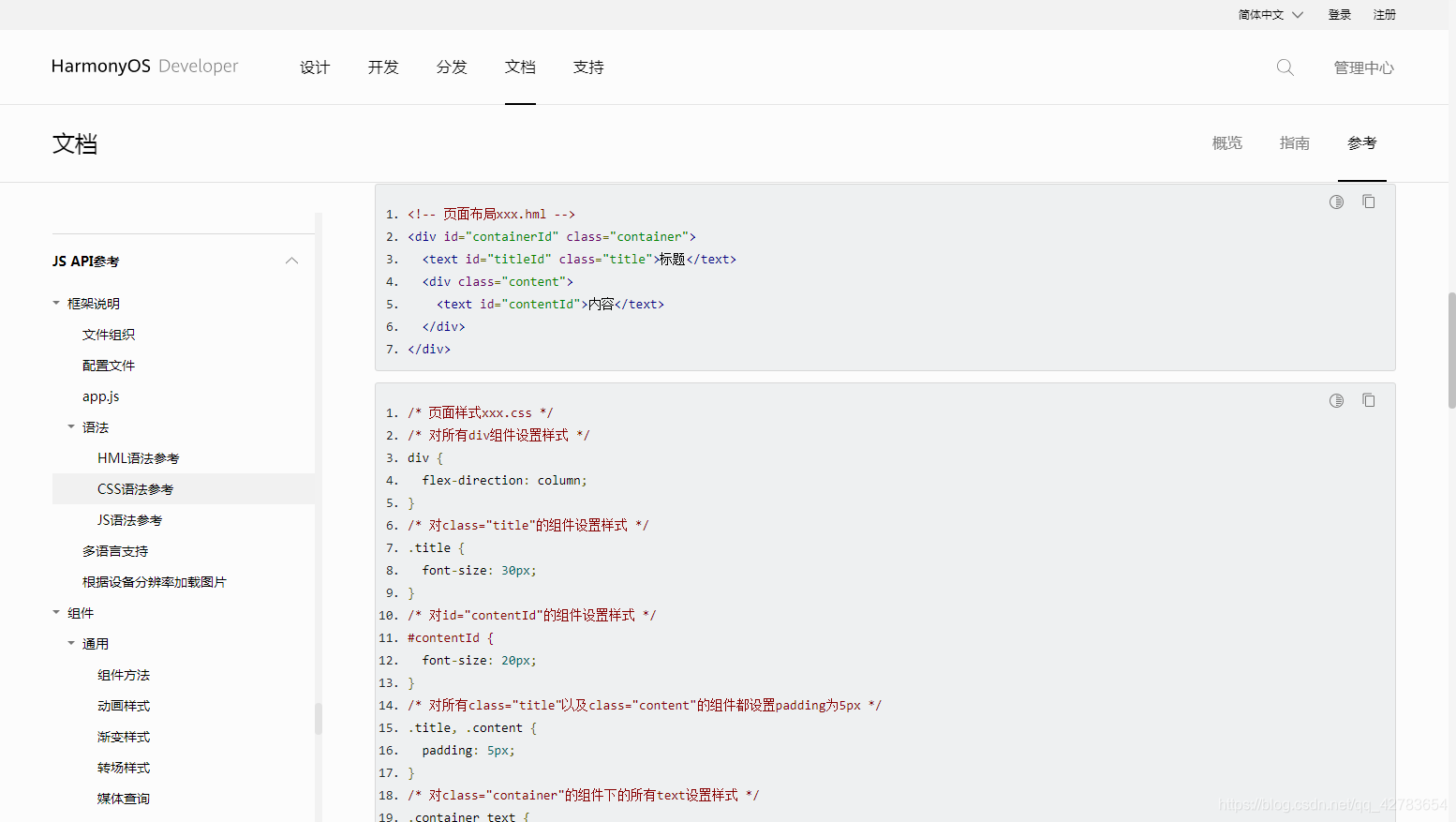Open 渐变样式 in the sidebar

coord(124,737)
